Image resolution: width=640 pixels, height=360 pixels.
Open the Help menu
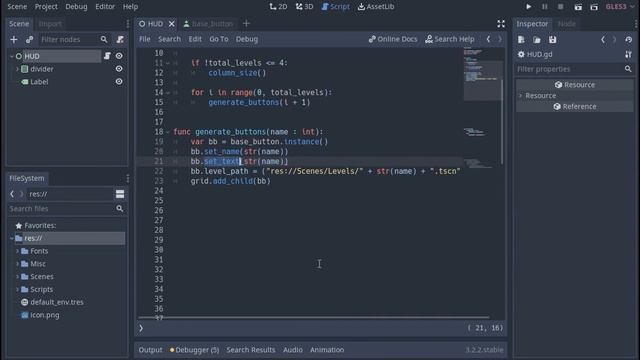(x=130, y=7)
